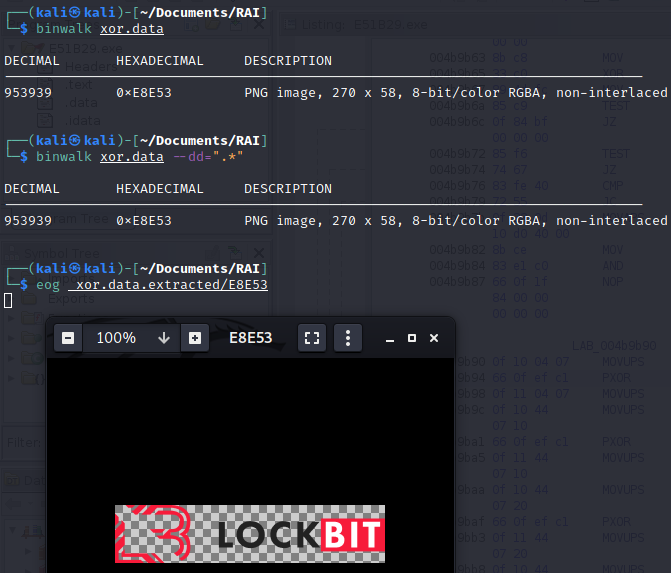Viewport: 671px width, 573px height.
Task: Minimize the E8E53 image viewer window
Action: point(390,338)
